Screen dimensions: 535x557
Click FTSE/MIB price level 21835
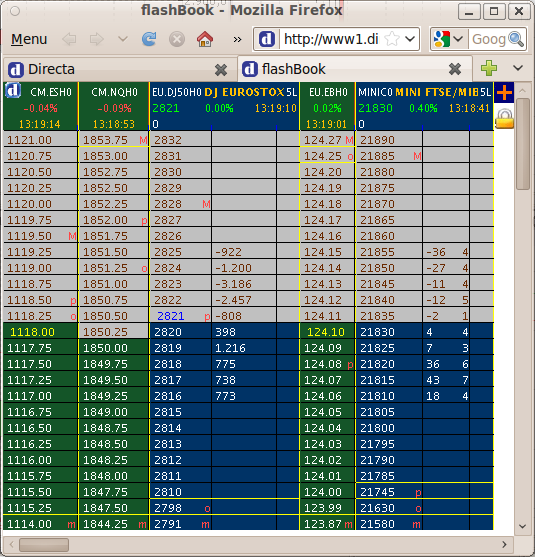(x=377, y=316)
